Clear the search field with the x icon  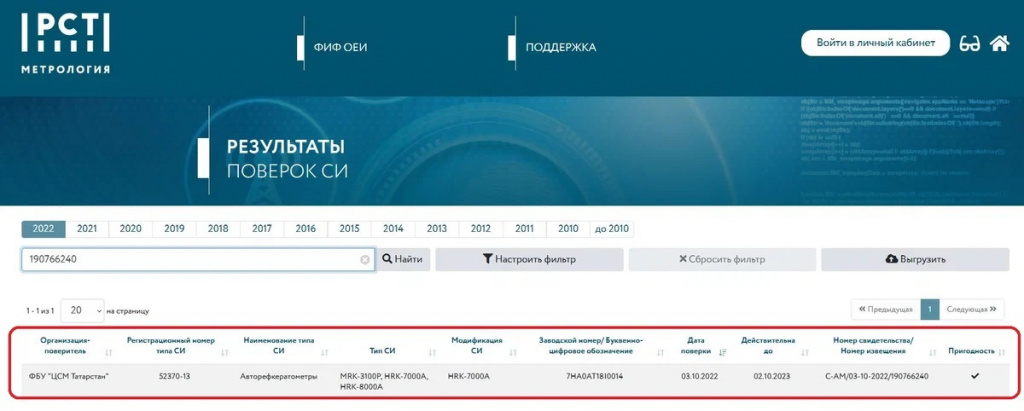click(365, 259)
